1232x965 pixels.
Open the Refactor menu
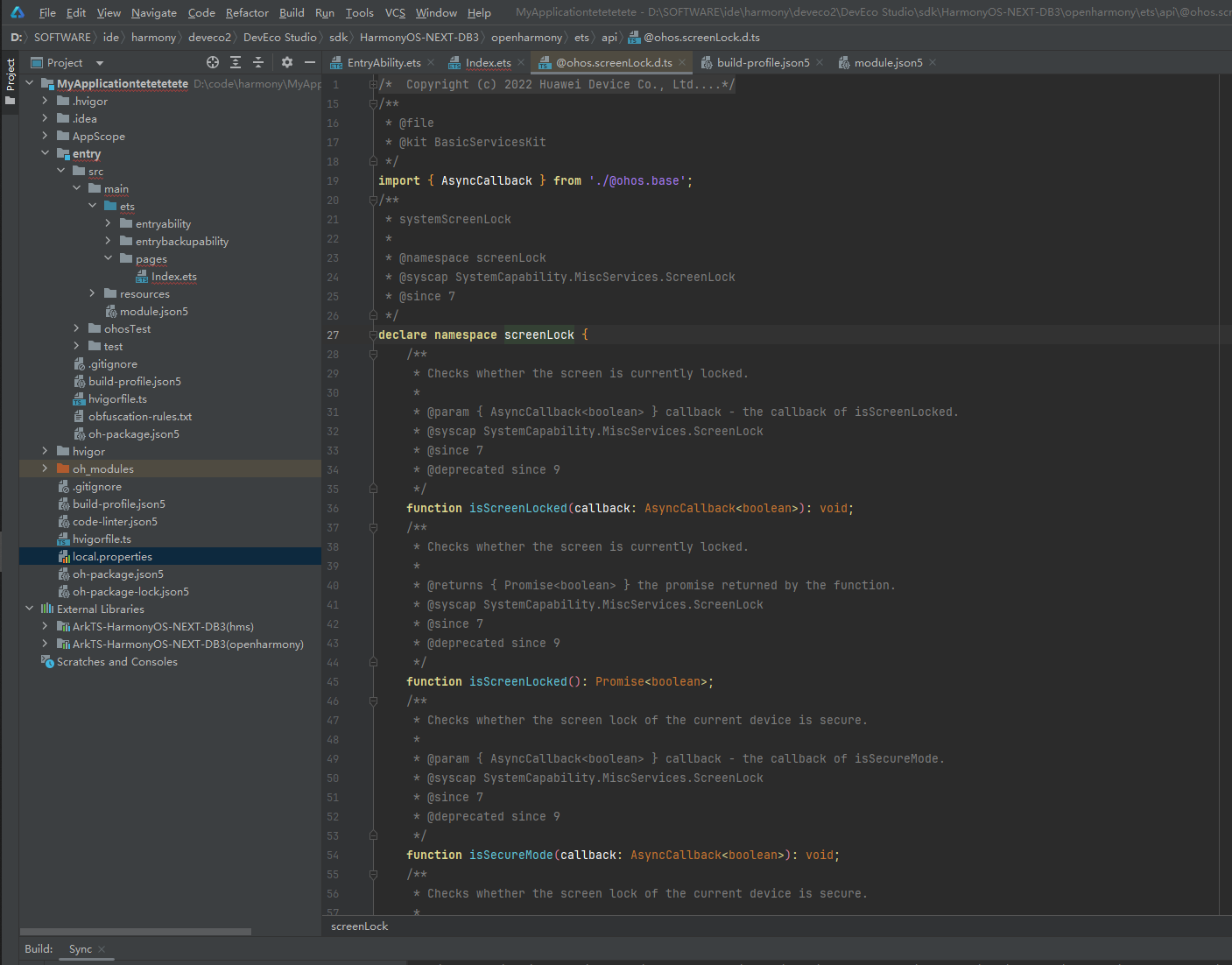coord(247,12)
